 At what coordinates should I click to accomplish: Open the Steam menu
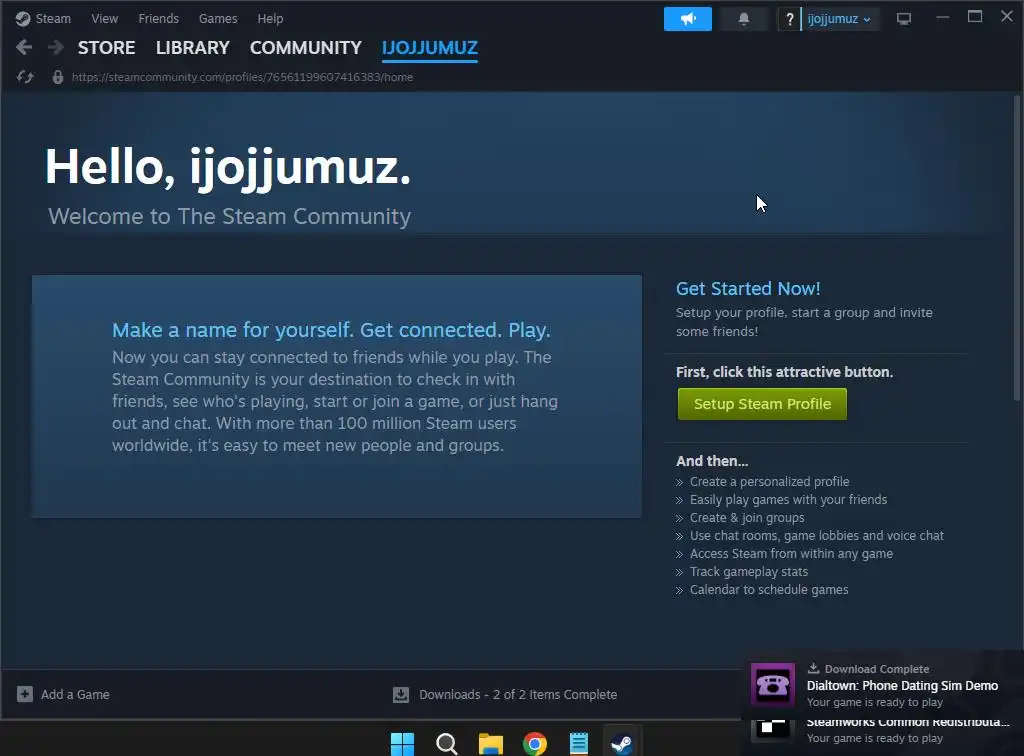(x=53, y=18)
